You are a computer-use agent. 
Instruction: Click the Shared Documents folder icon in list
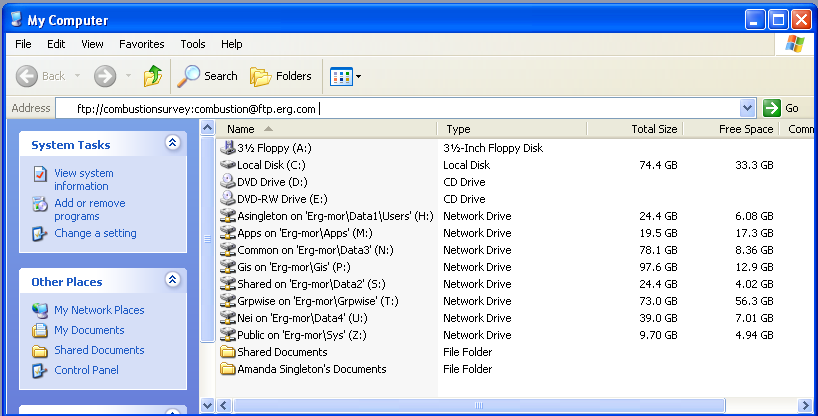pos(228,352)
